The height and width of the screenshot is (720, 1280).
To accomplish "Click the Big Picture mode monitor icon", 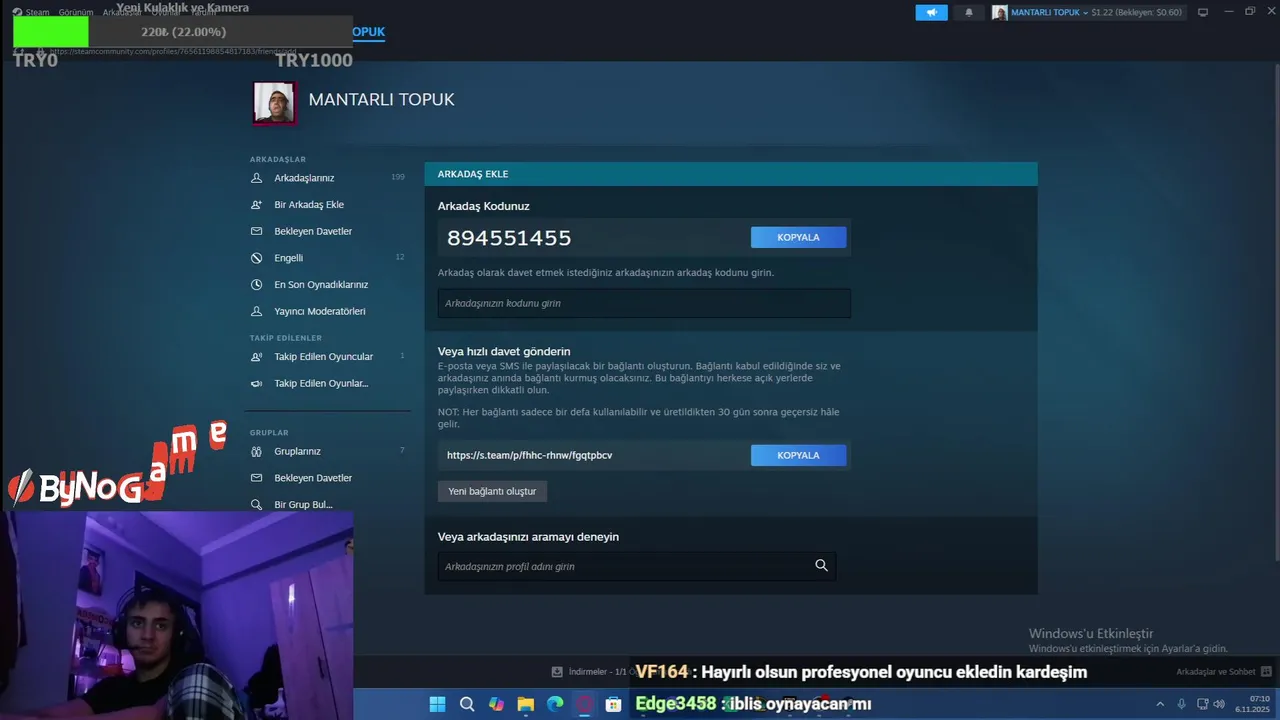I will 1203,12.
